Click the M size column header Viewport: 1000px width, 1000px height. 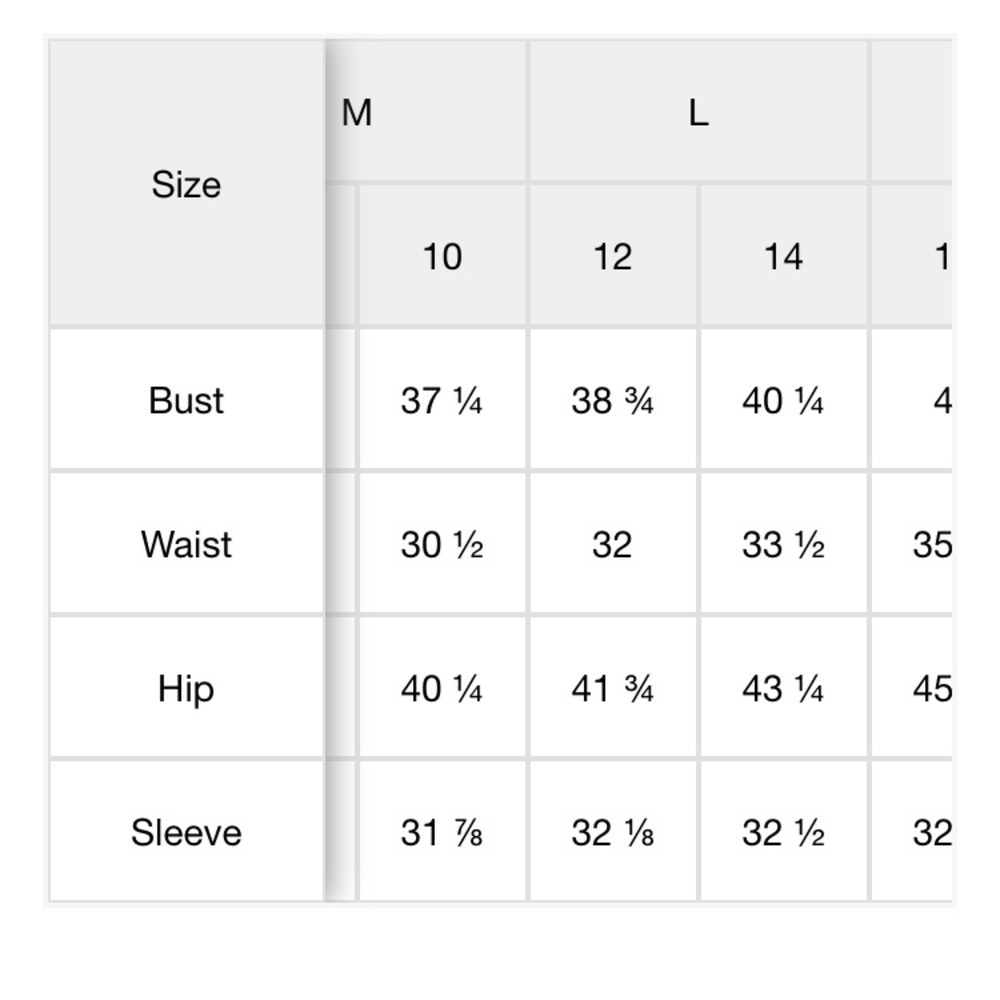pos(358,113)
